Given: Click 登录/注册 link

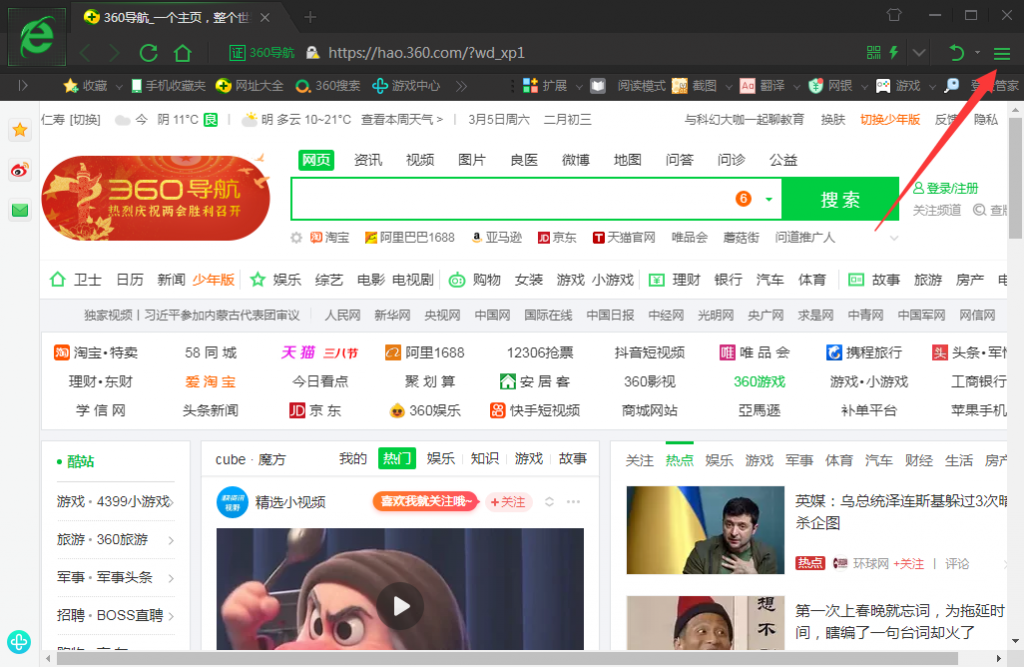Looking at the screenshot, I should click(946, 188).
